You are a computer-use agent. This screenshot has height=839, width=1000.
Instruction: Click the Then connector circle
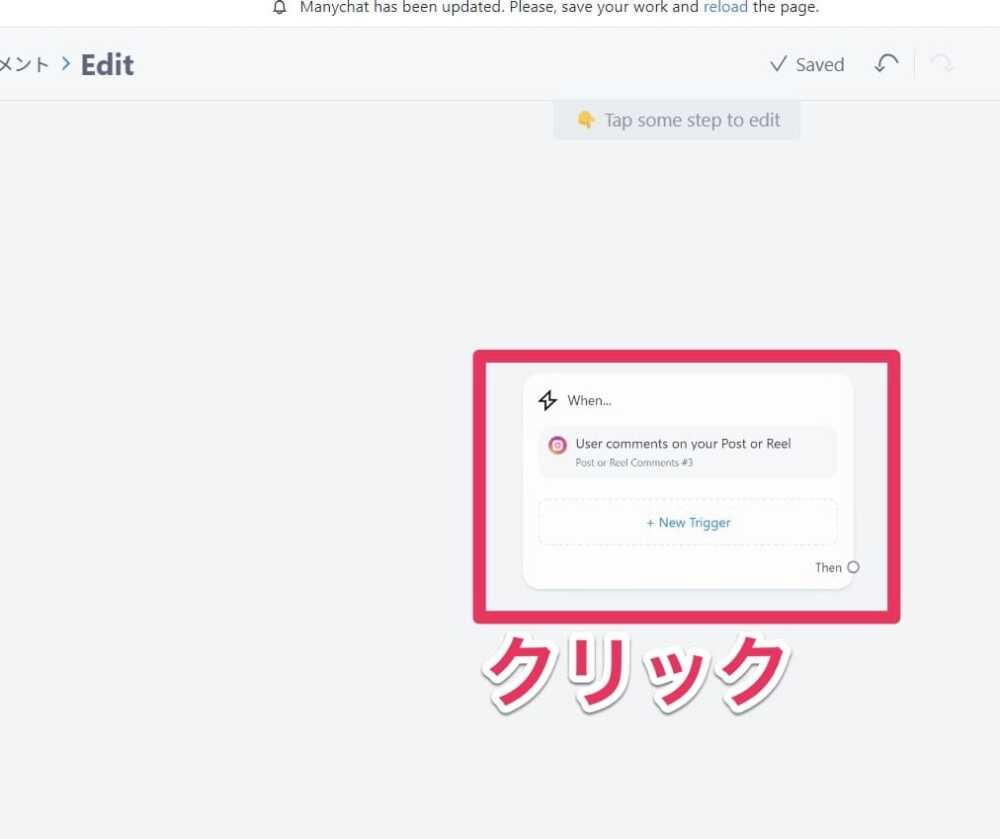[853, 567]
